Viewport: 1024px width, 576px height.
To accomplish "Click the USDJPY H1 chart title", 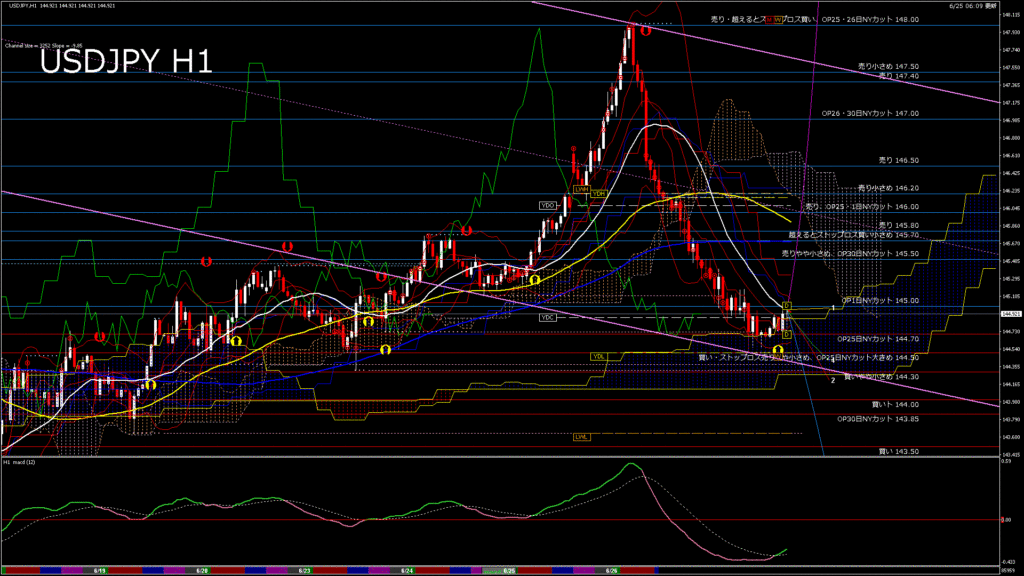I will click(126, 62).
